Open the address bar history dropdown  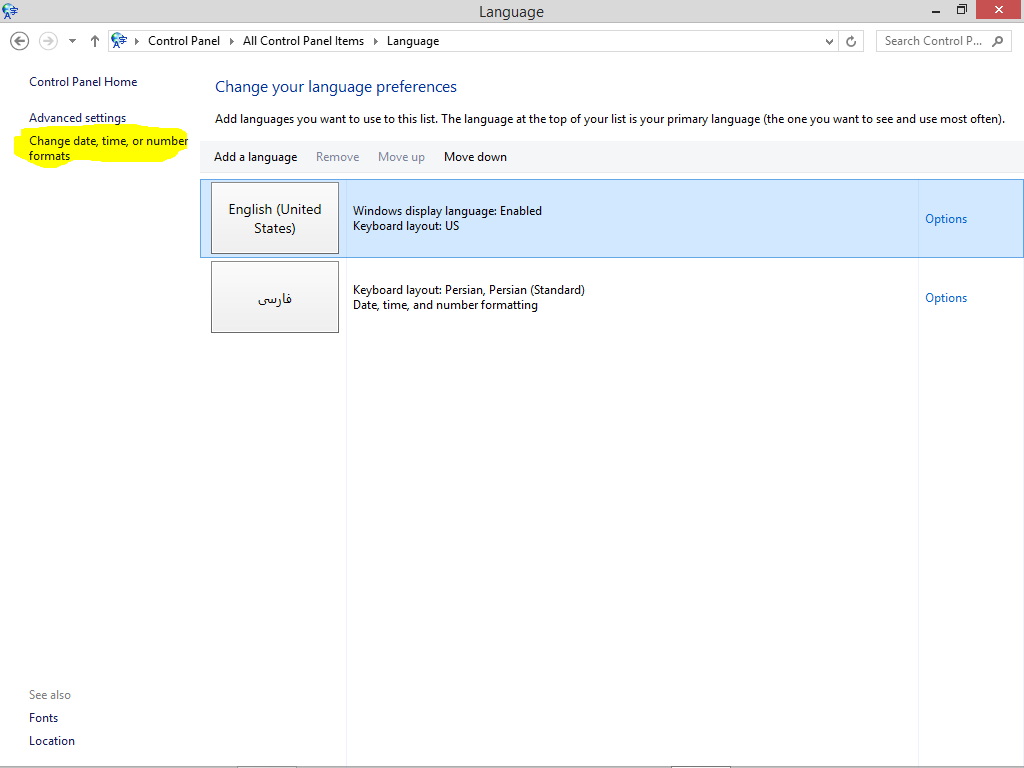[x=829, y=41]
